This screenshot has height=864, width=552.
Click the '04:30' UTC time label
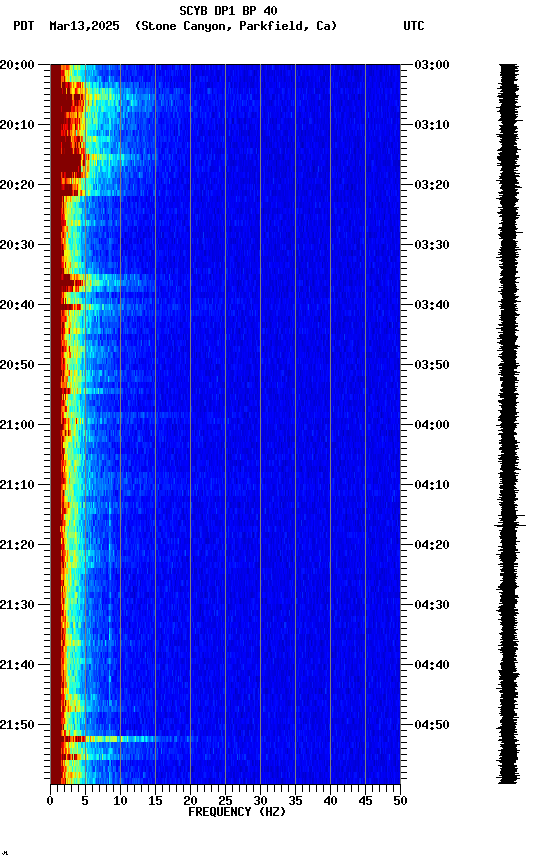432,606
